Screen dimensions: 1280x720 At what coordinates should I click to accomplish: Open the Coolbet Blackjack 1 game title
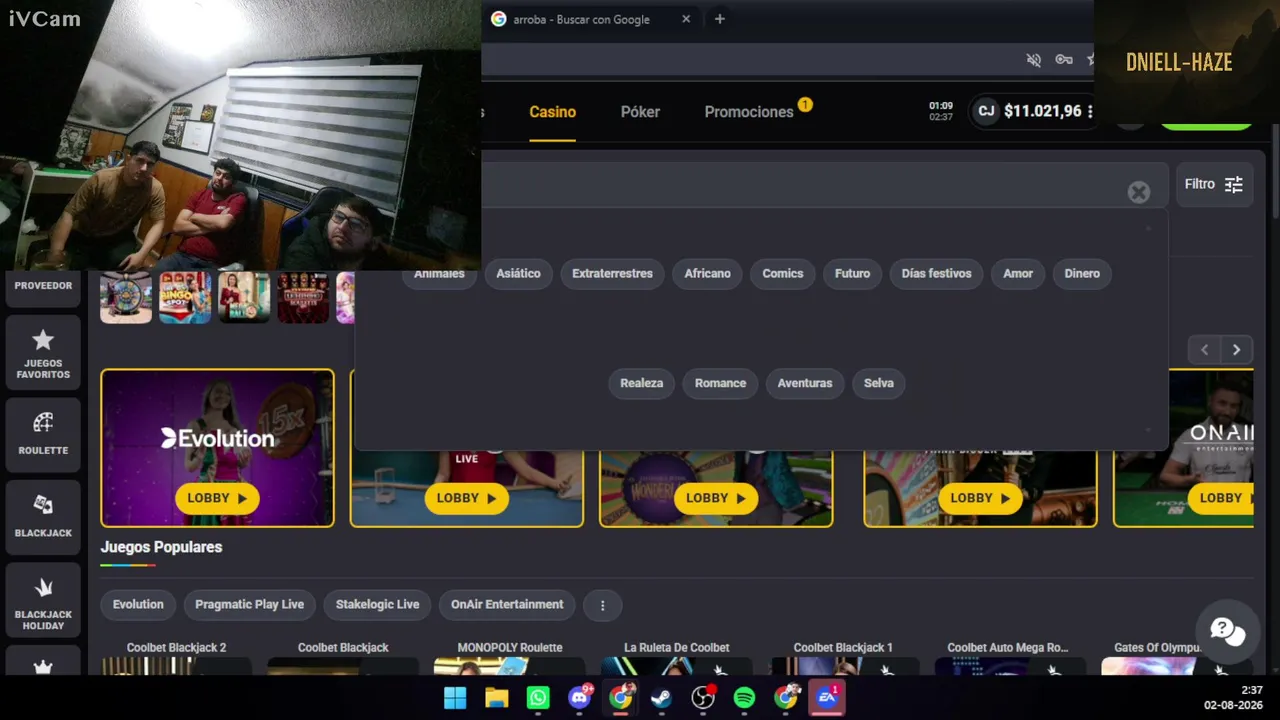coord(843,648)
